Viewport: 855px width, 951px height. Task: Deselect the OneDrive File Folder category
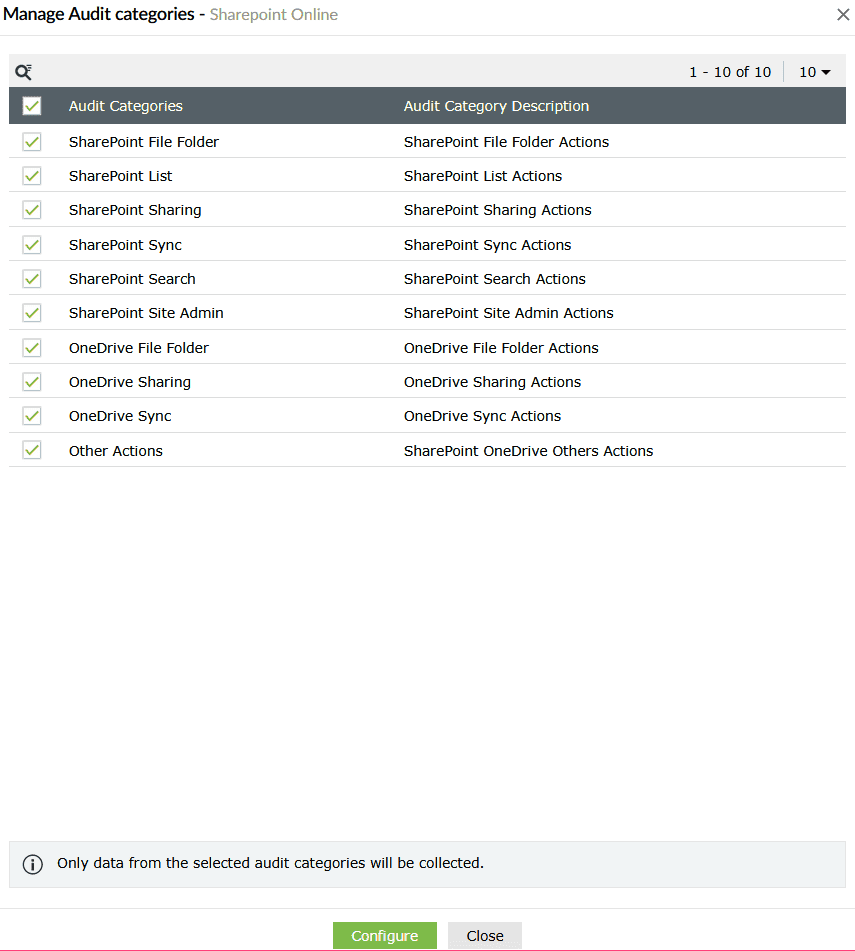tap(31, 347)
